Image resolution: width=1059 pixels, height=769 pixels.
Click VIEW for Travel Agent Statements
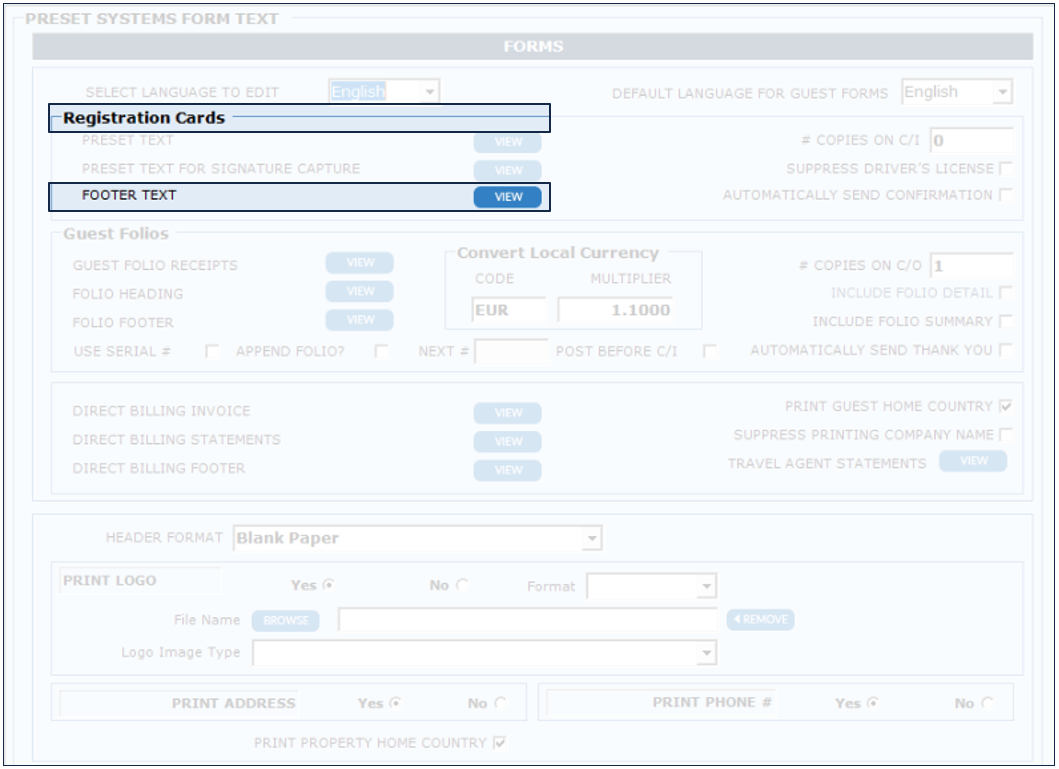[973, 461]
